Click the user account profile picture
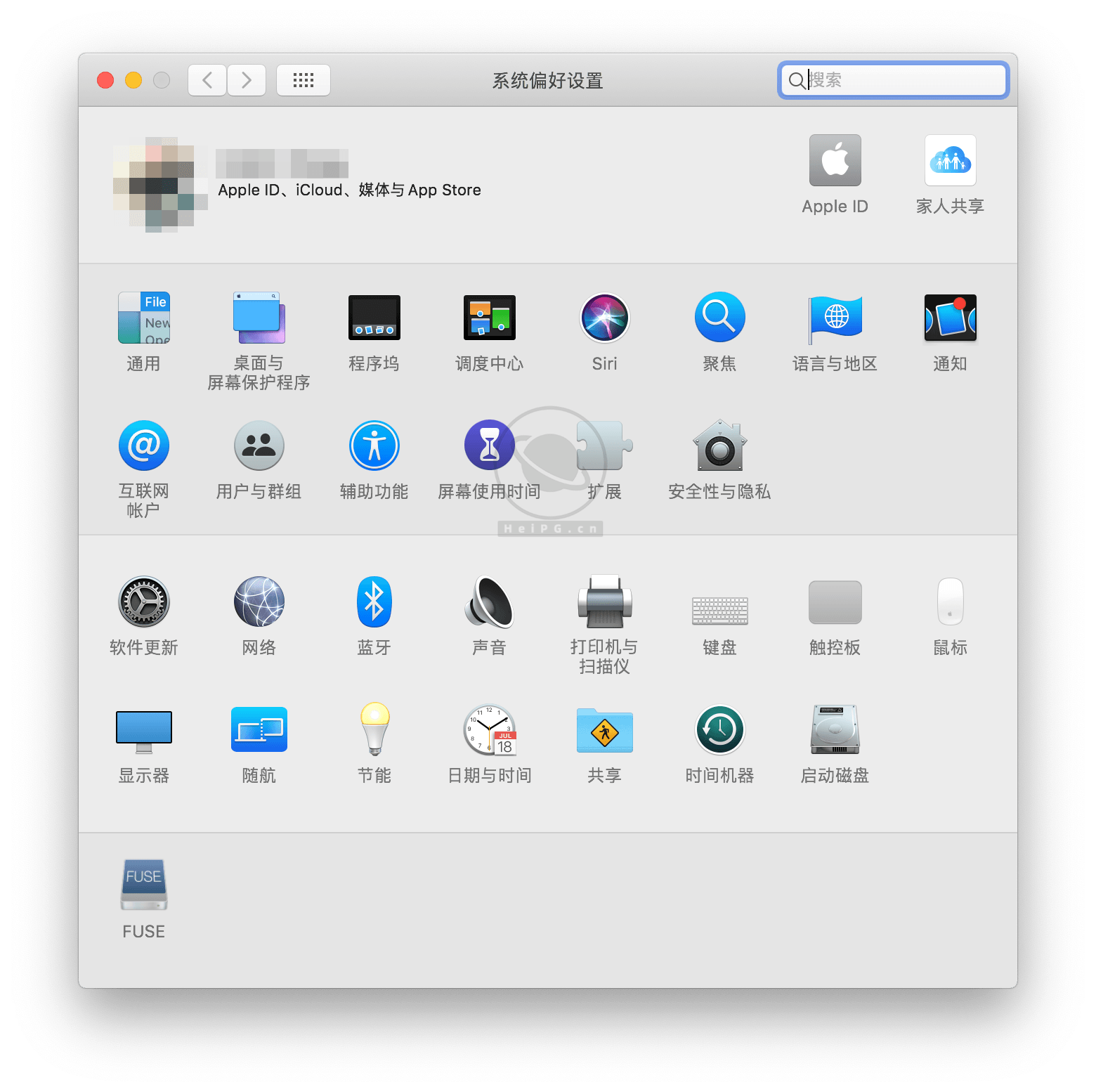Image resolution: width=1096 pixels, height=1092 pixels. click(x=160, y=185)
